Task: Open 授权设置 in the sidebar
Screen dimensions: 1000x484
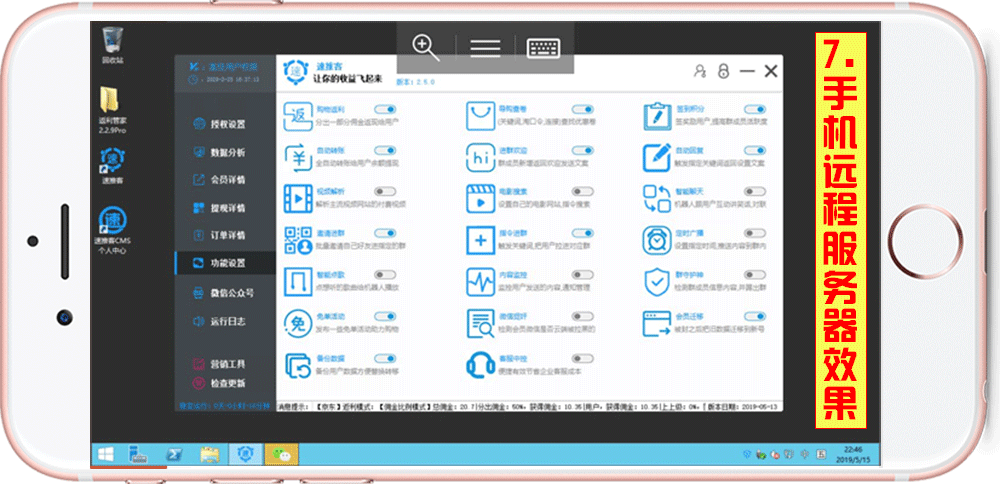Action: coord(225,124)
